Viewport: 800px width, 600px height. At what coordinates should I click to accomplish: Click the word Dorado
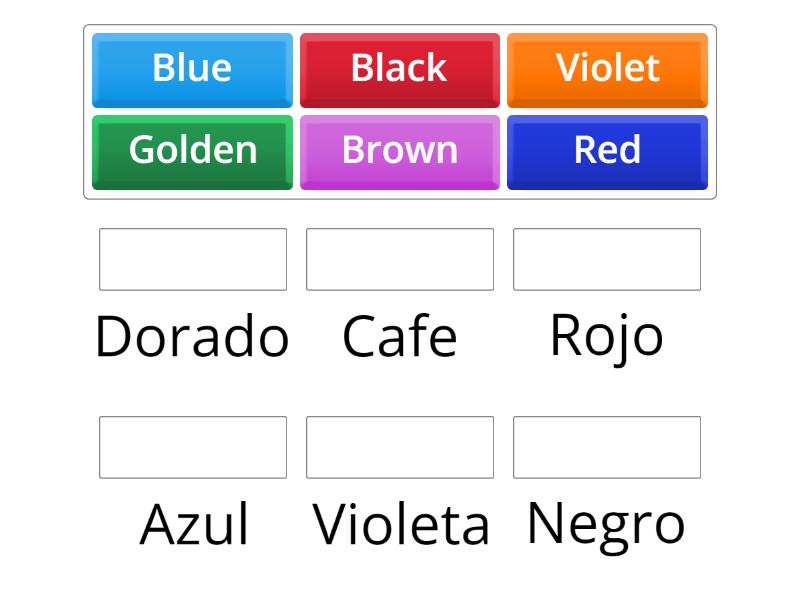[x=192, y=337]
